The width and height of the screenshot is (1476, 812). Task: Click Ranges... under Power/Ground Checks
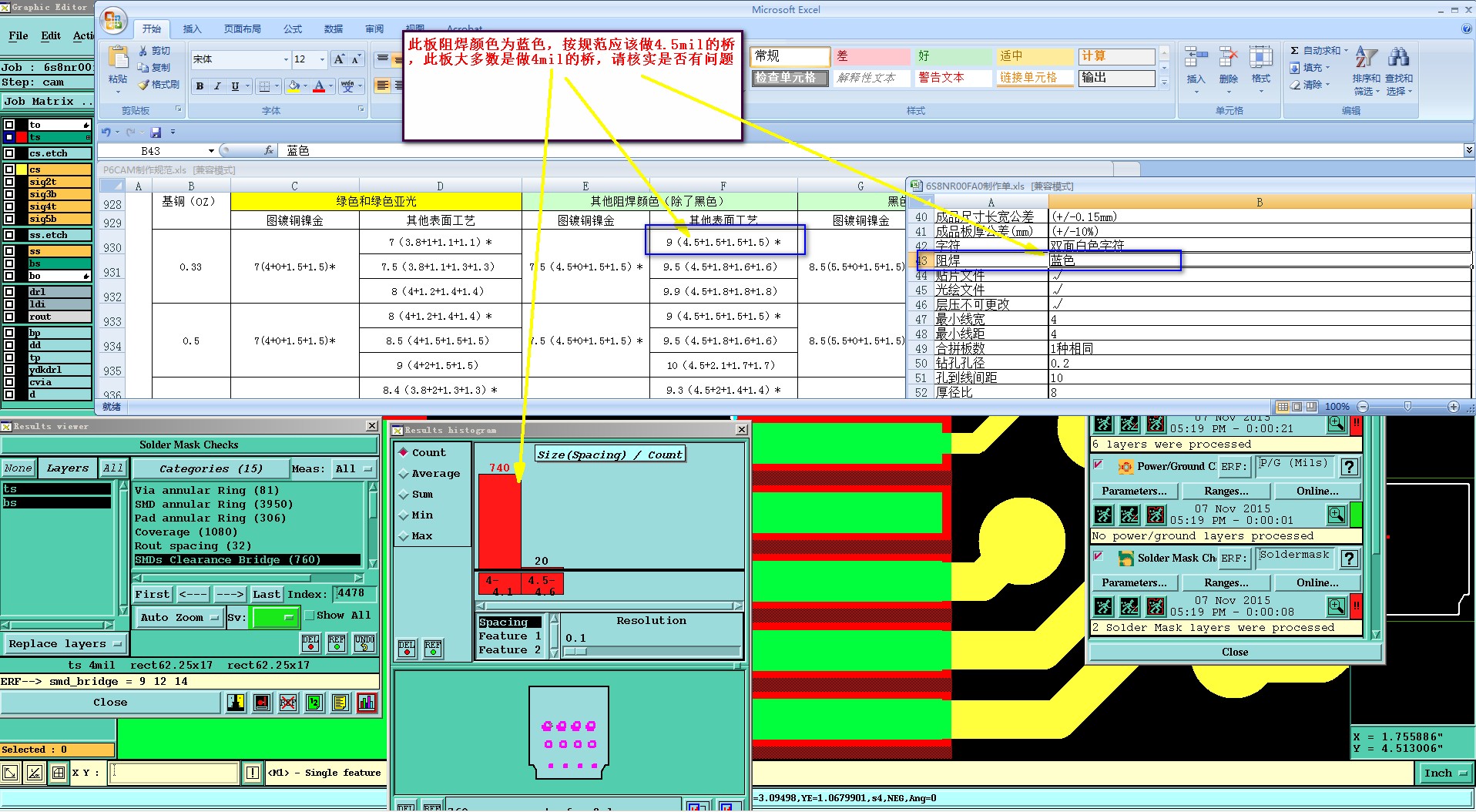1226,491
